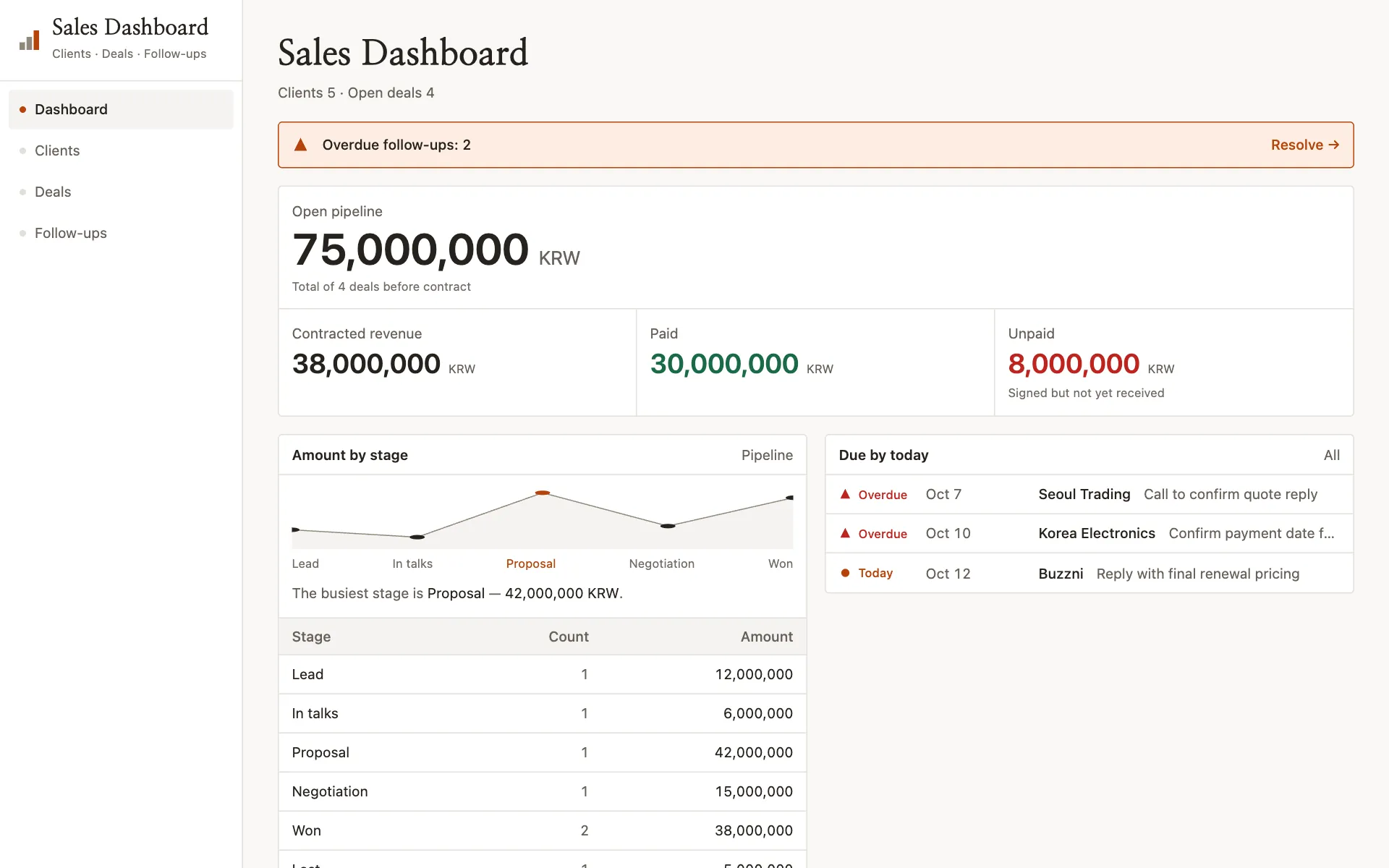Click the 30,000,000 paid value
Screen dimensions: 1389x868
724,364
